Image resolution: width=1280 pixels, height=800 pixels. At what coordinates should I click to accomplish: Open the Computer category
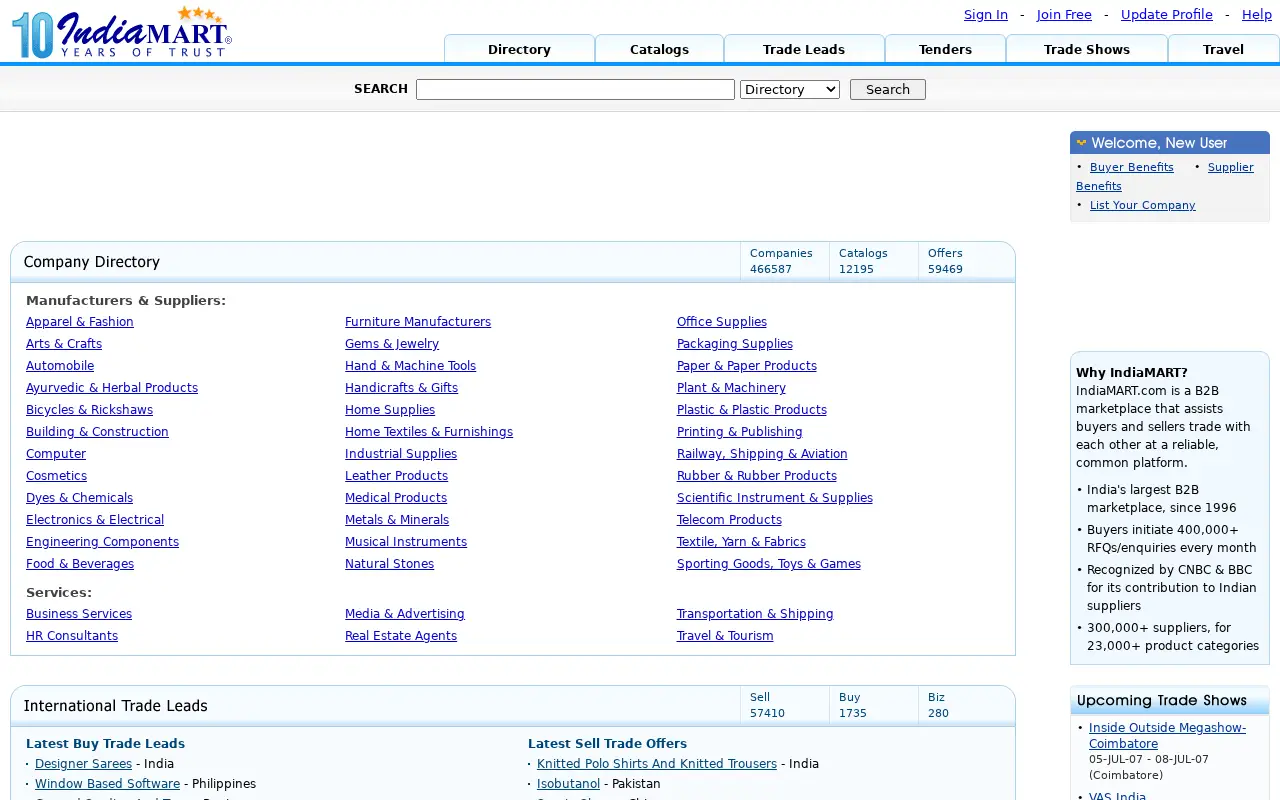(56, 454)
